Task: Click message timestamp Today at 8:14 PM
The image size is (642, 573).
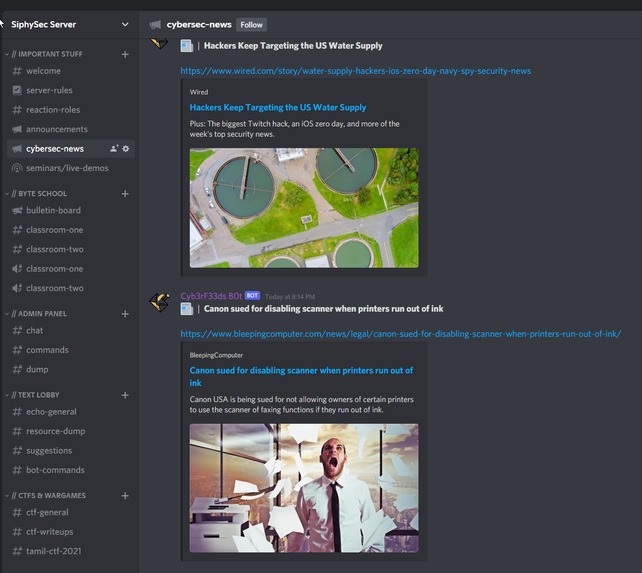Action: click(290, 297)
